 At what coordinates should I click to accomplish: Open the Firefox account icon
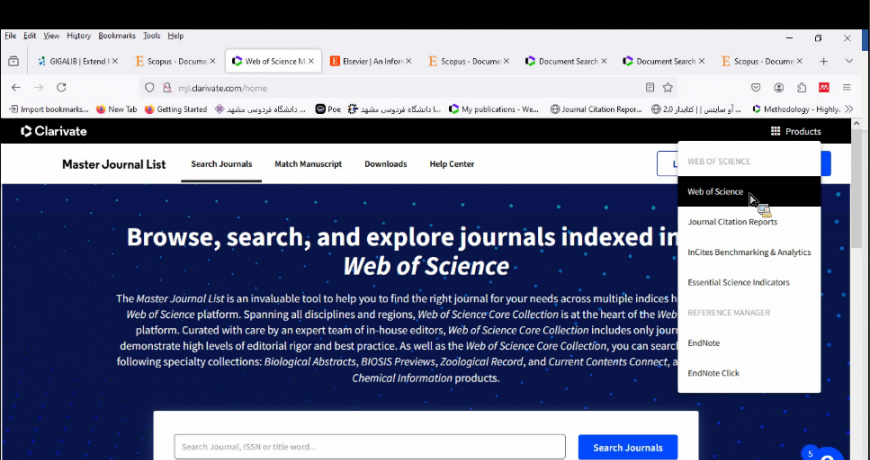click(779, 88)
